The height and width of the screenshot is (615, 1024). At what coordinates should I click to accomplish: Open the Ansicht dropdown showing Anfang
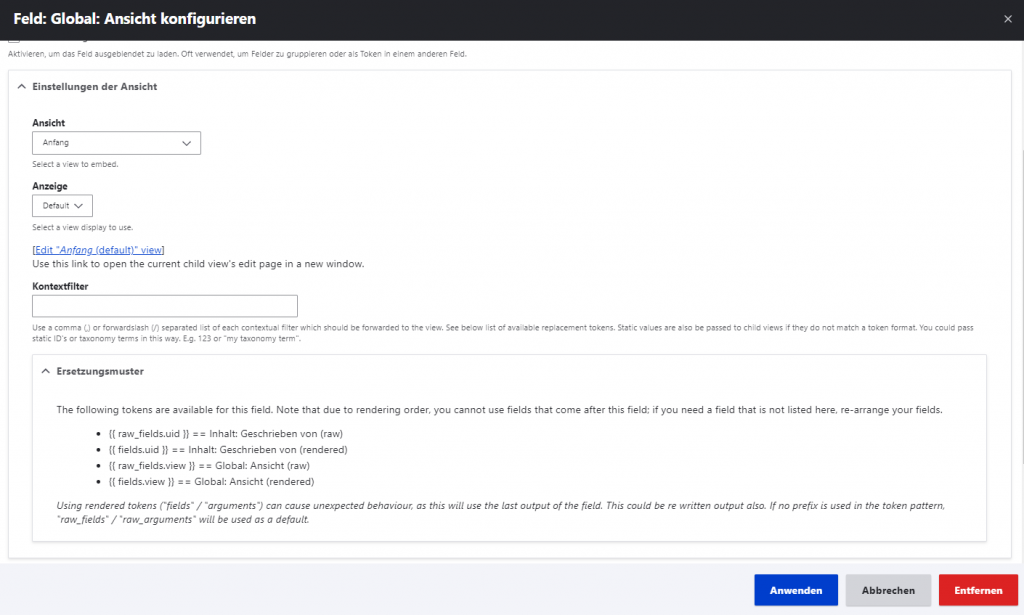tap(117, 143)
